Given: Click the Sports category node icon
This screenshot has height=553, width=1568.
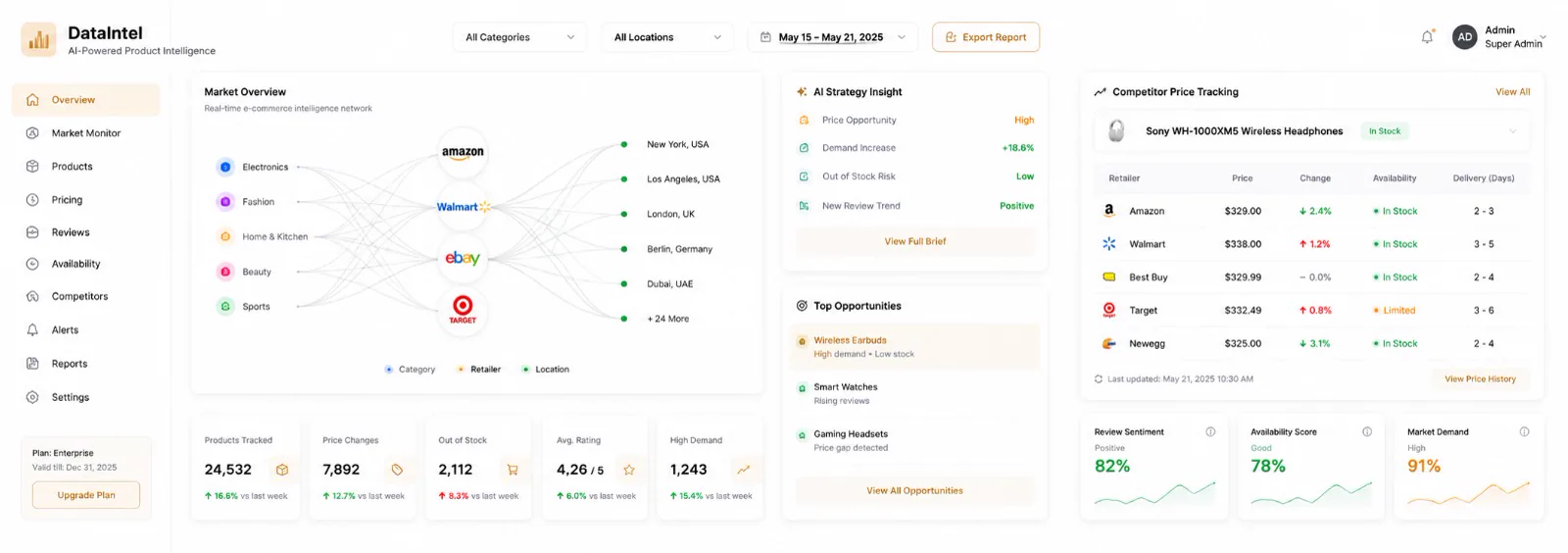Looking at the screenshot, I should pos(225,307).
